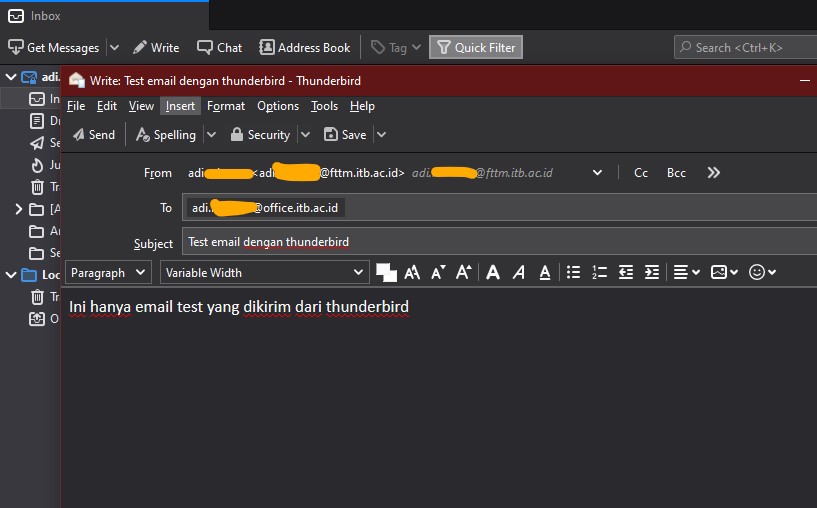Expand the From identity dropdown
This screenshot has width=817, height=508.
coord(597,172)
